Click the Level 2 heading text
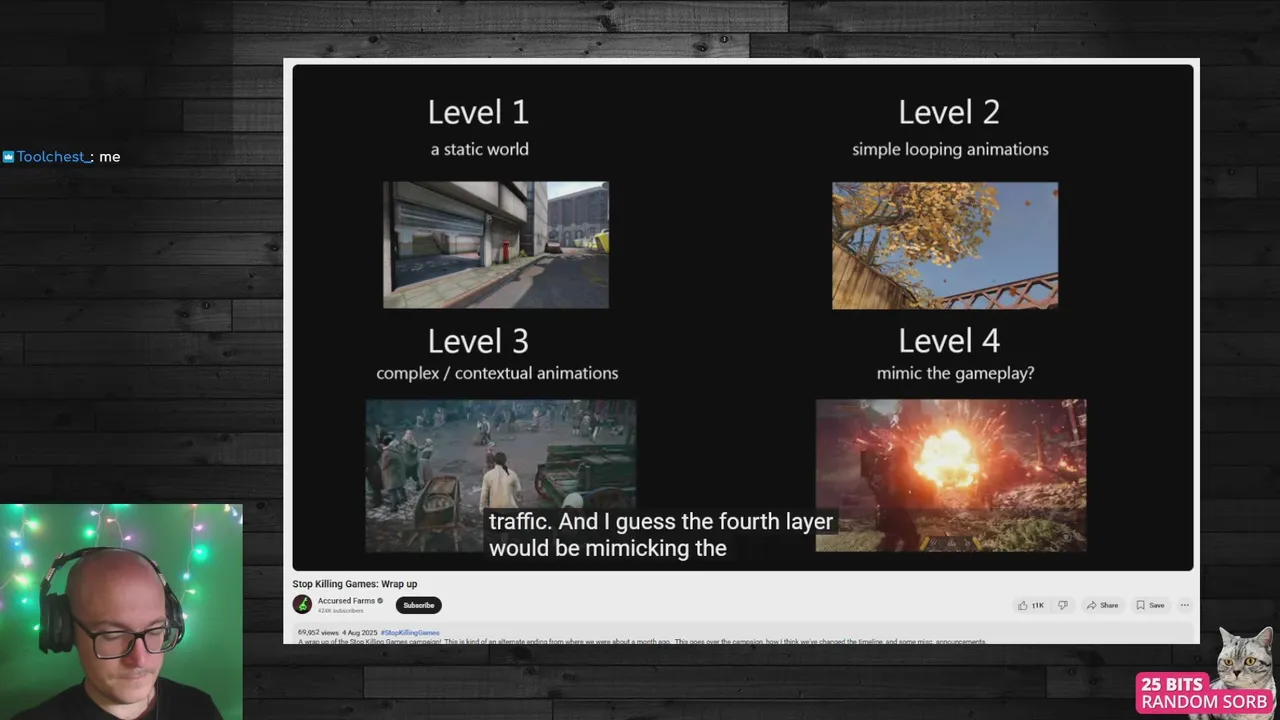Viewport: 1280px width, 720px height. point(949,112)
